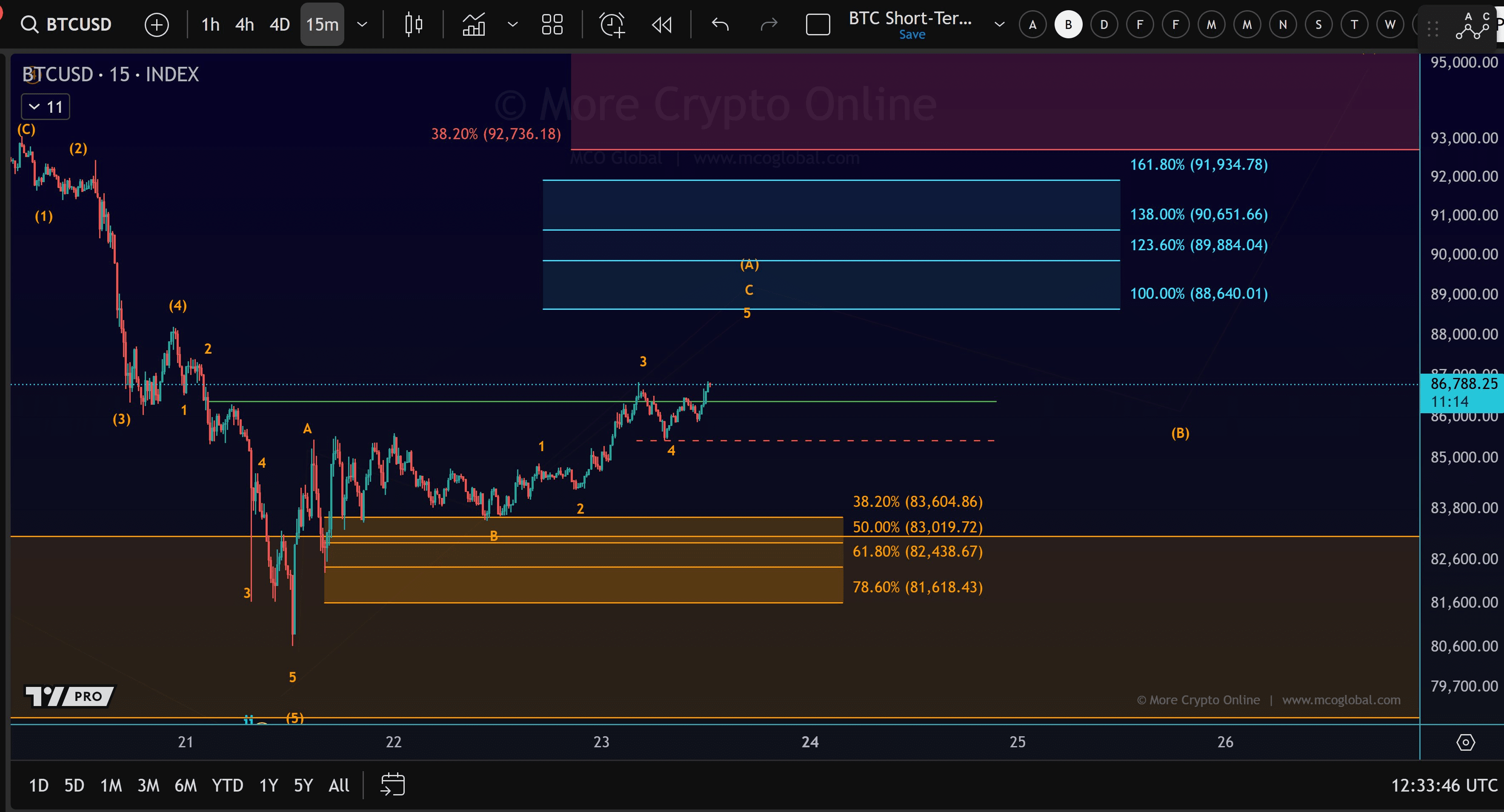Save the BTC Short-Term layout

click(x=912, y=35)
